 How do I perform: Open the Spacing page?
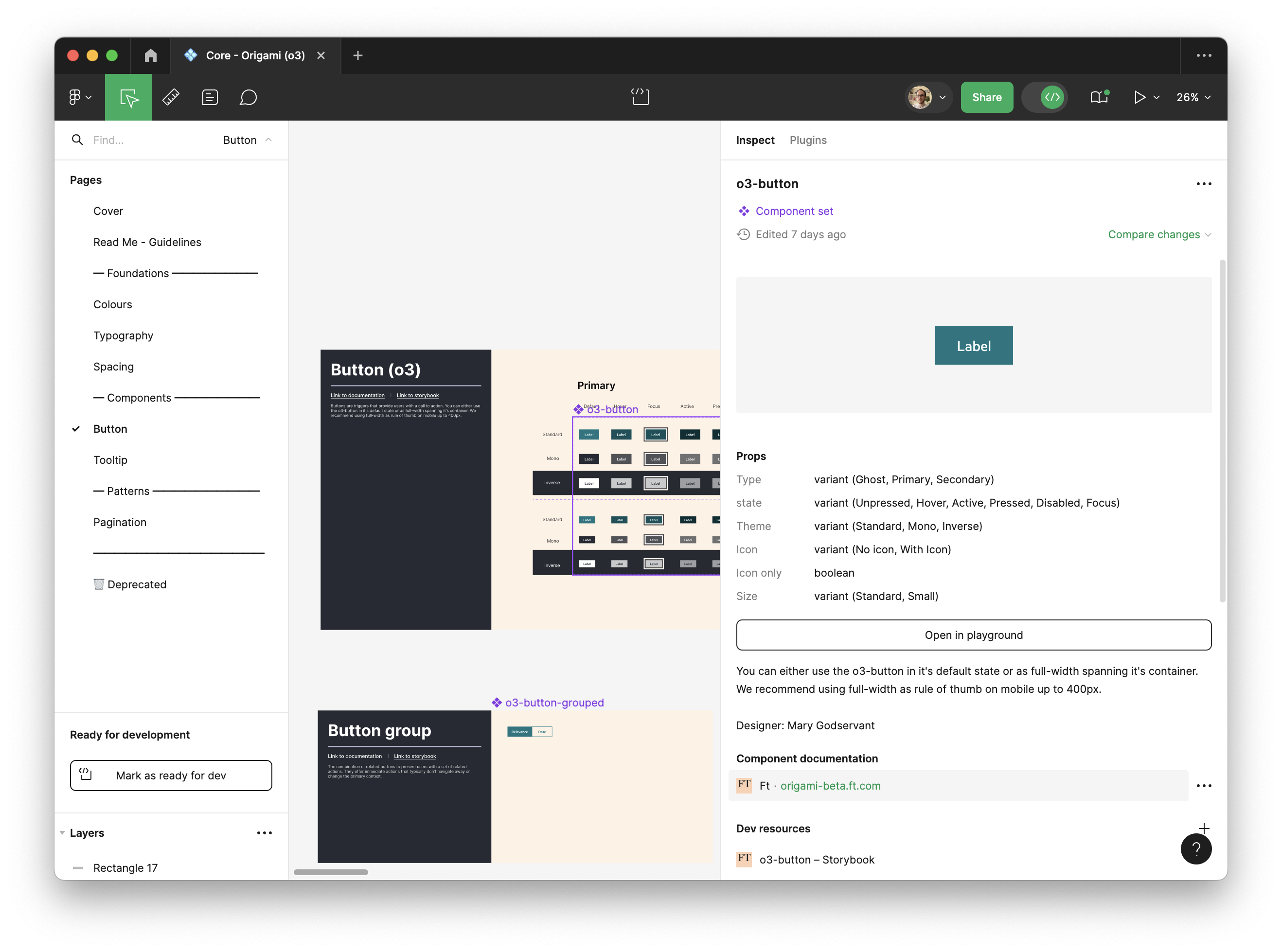[x=113, y=367]
